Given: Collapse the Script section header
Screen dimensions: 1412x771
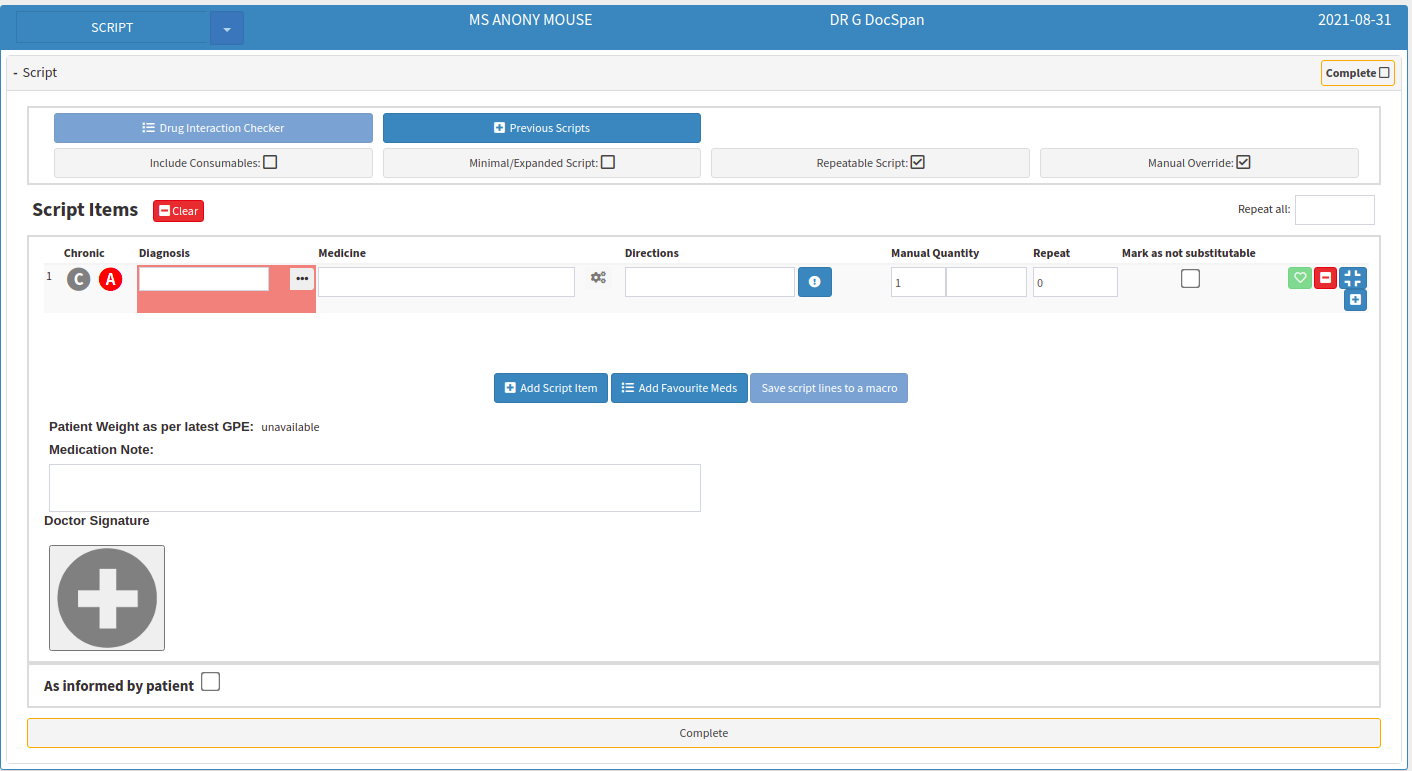Looking at the screenshot, I should tap(35, 73).
